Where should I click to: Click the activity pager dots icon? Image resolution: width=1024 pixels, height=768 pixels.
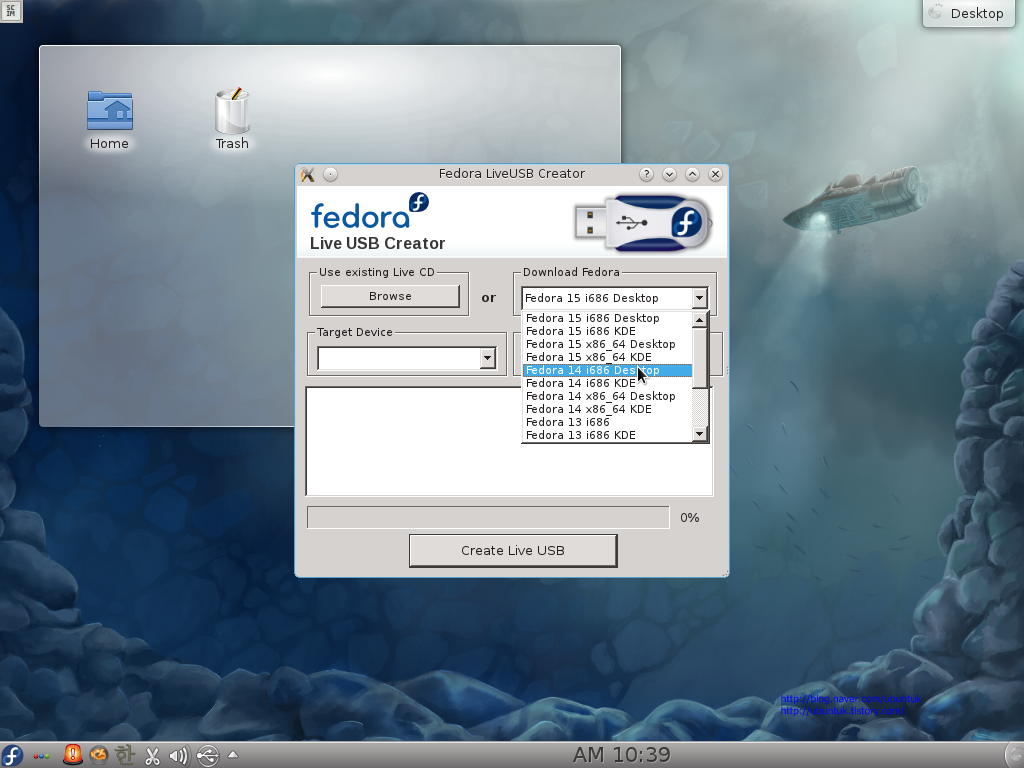tap(41, 757)
